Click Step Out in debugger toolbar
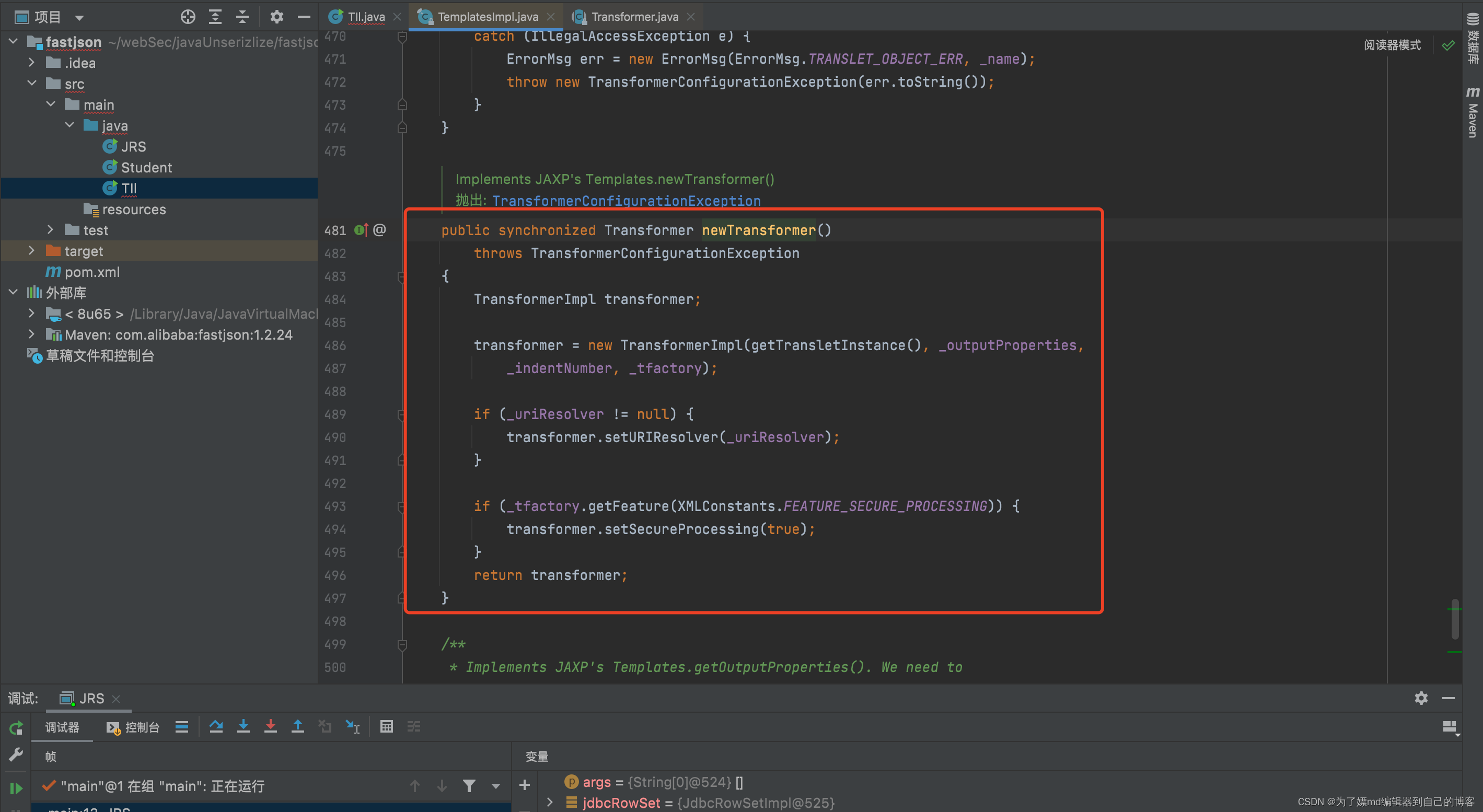1483x812 pixels. pyautogui.click(x=298, y=727)
